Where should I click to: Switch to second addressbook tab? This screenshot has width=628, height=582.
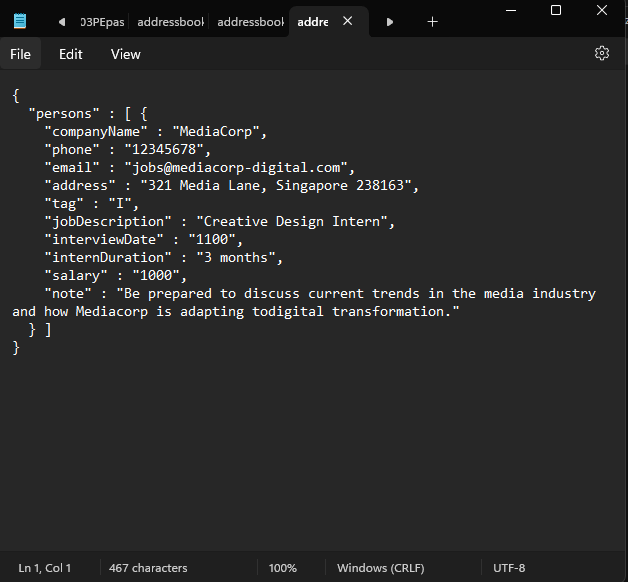point(251,22)
